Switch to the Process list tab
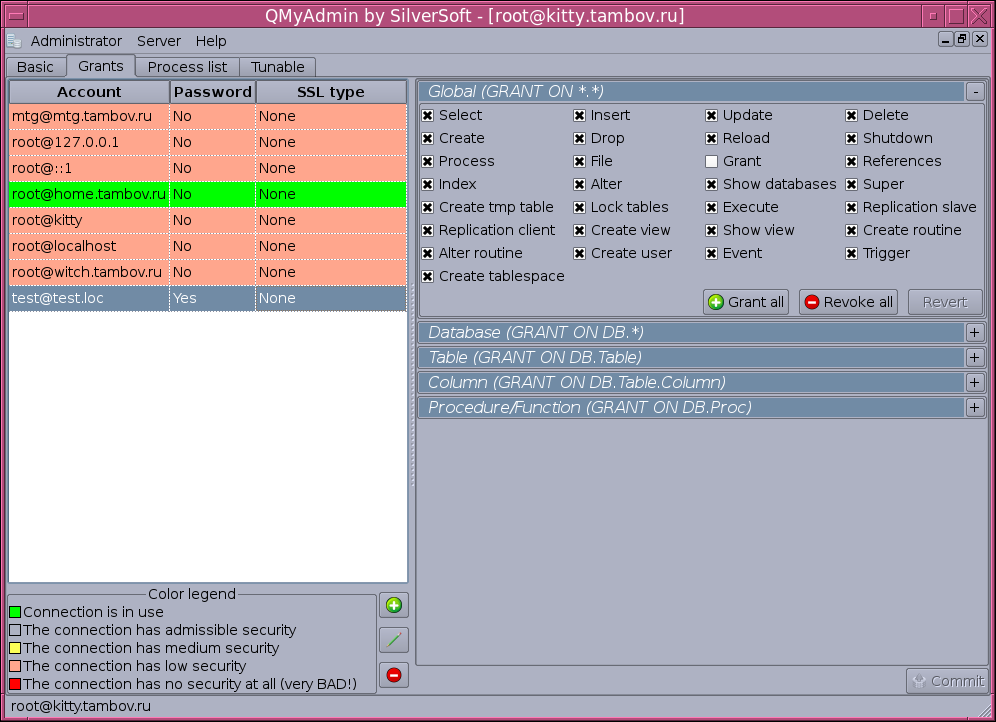Viewport: 996px width, 722px height. (187, 67)
